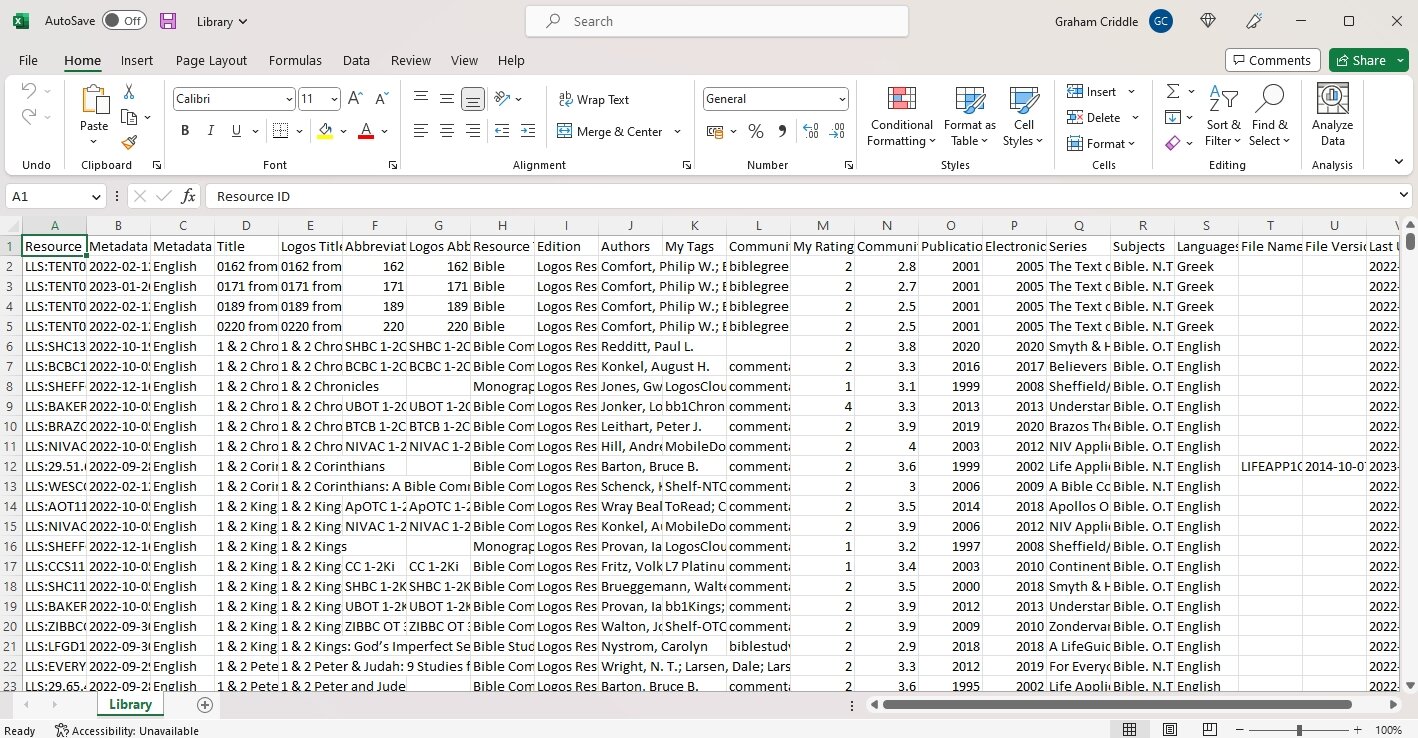Toggle Bold formatting
The height and width of the screenshot is (738, 1418).
coord(184,130)
